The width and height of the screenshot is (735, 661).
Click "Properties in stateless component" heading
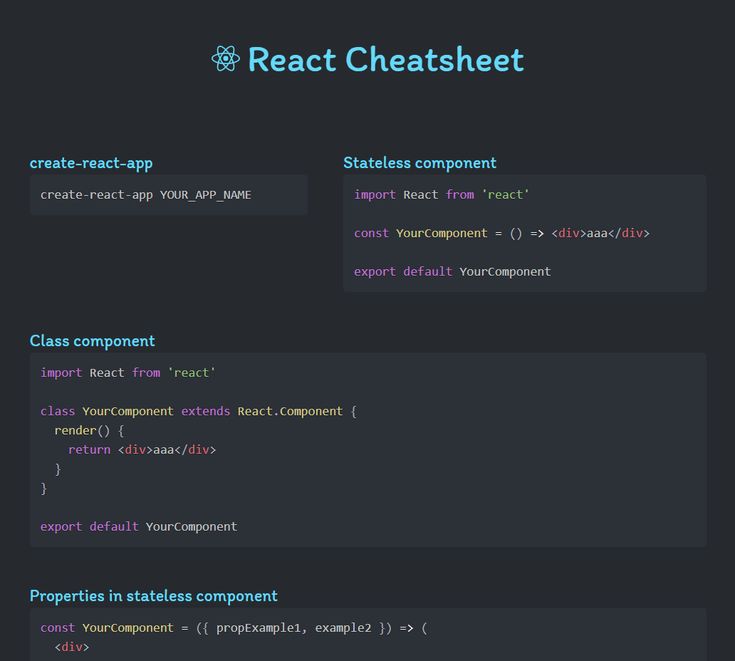(153, 596)
